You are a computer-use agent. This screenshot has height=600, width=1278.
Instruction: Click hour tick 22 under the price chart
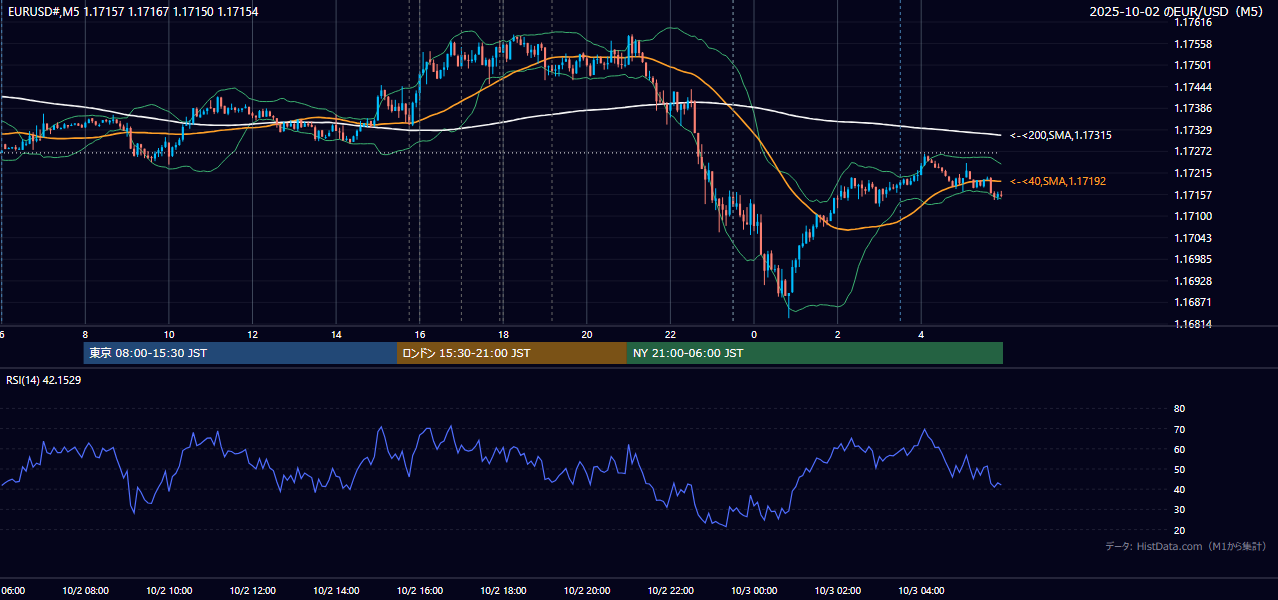671,335
